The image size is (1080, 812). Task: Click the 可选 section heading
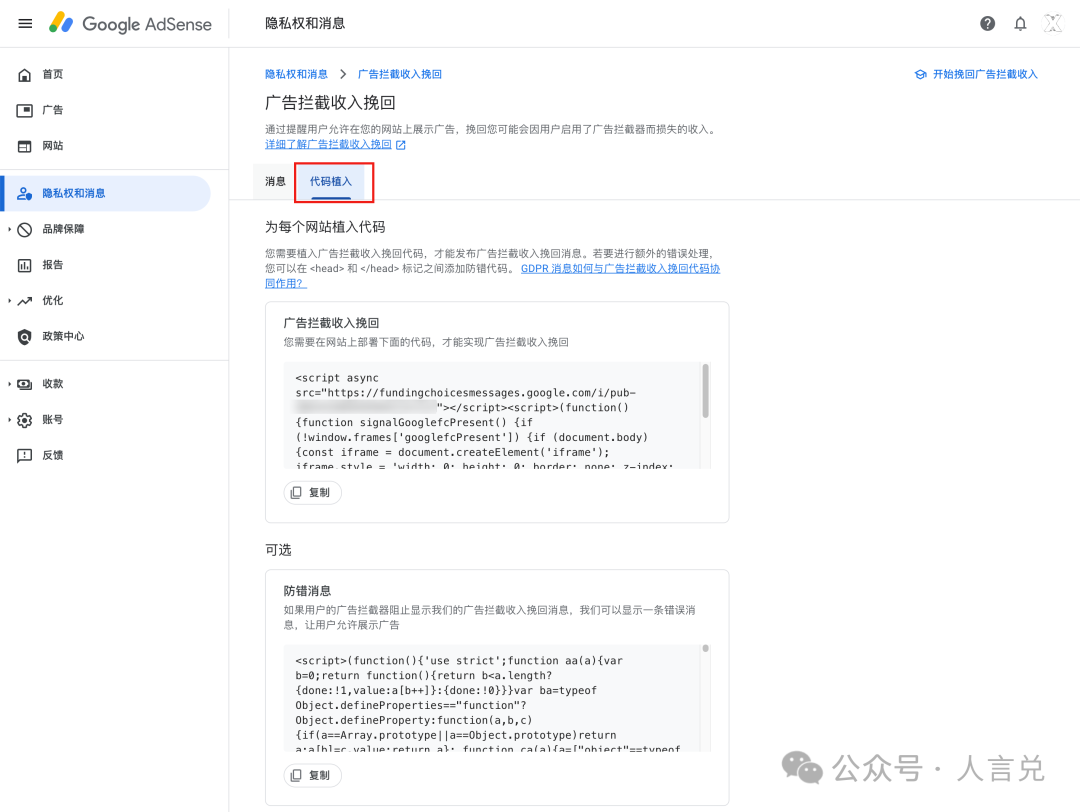(x=278, y=550)
